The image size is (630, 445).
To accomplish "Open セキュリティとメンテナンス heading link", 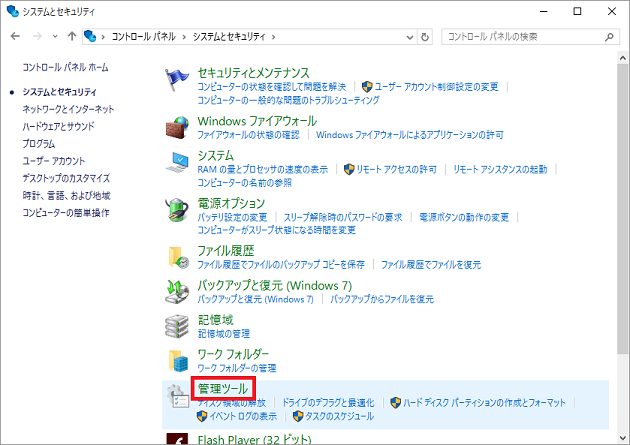I will point(254,73).
